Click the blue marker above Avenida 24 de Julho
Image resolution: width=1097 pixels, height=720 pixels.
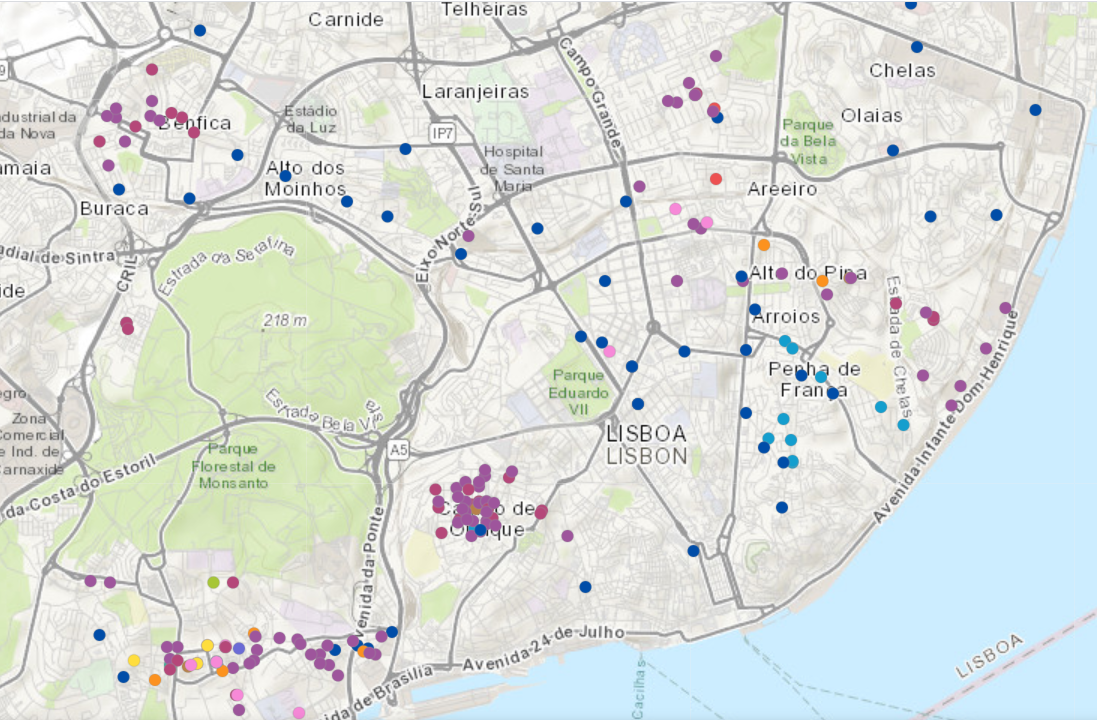click(x=585, y=587)
